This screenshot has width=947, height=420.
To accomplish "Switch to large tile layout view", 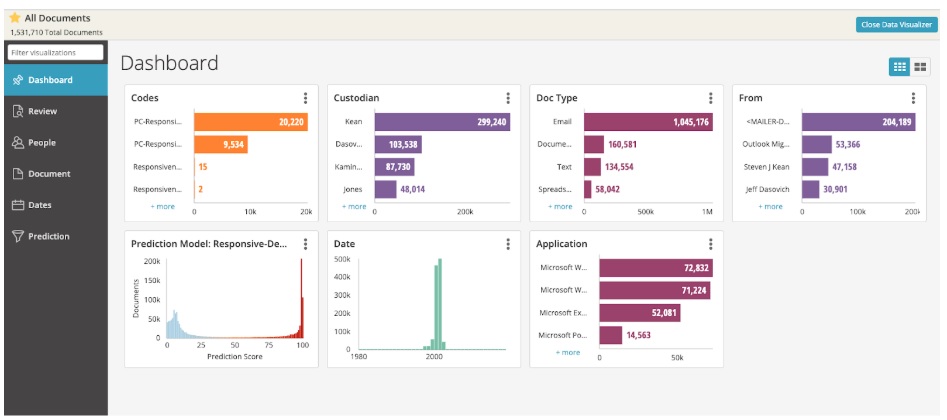I will point(920,66).
